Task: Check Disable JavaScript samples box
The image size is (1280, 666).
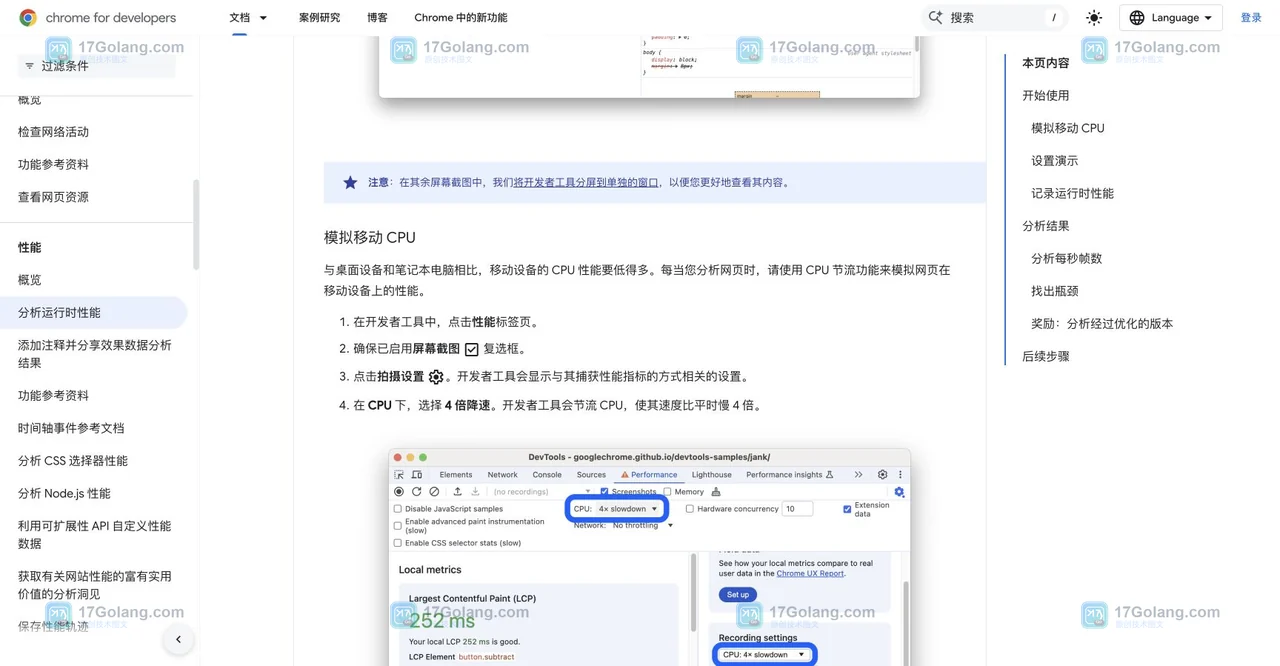Action: coord(398,509)
